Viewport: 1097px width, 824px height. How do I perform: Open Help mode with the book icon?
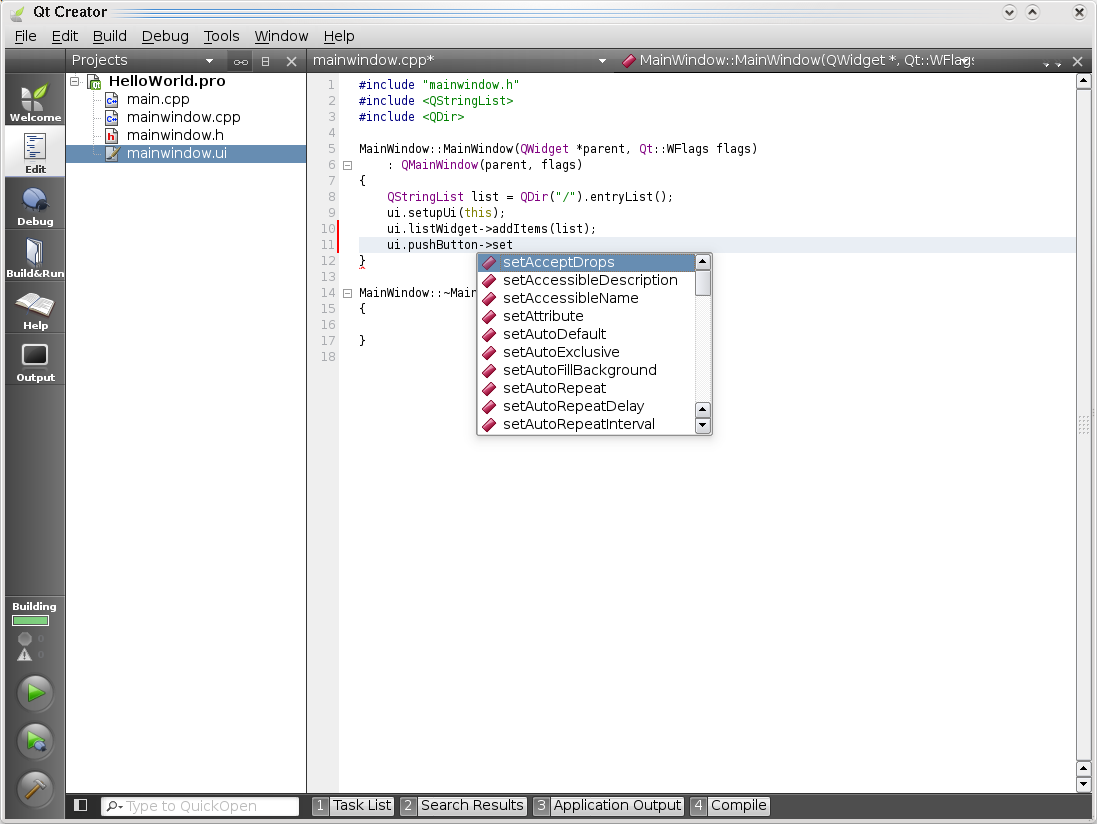[35, 308]
